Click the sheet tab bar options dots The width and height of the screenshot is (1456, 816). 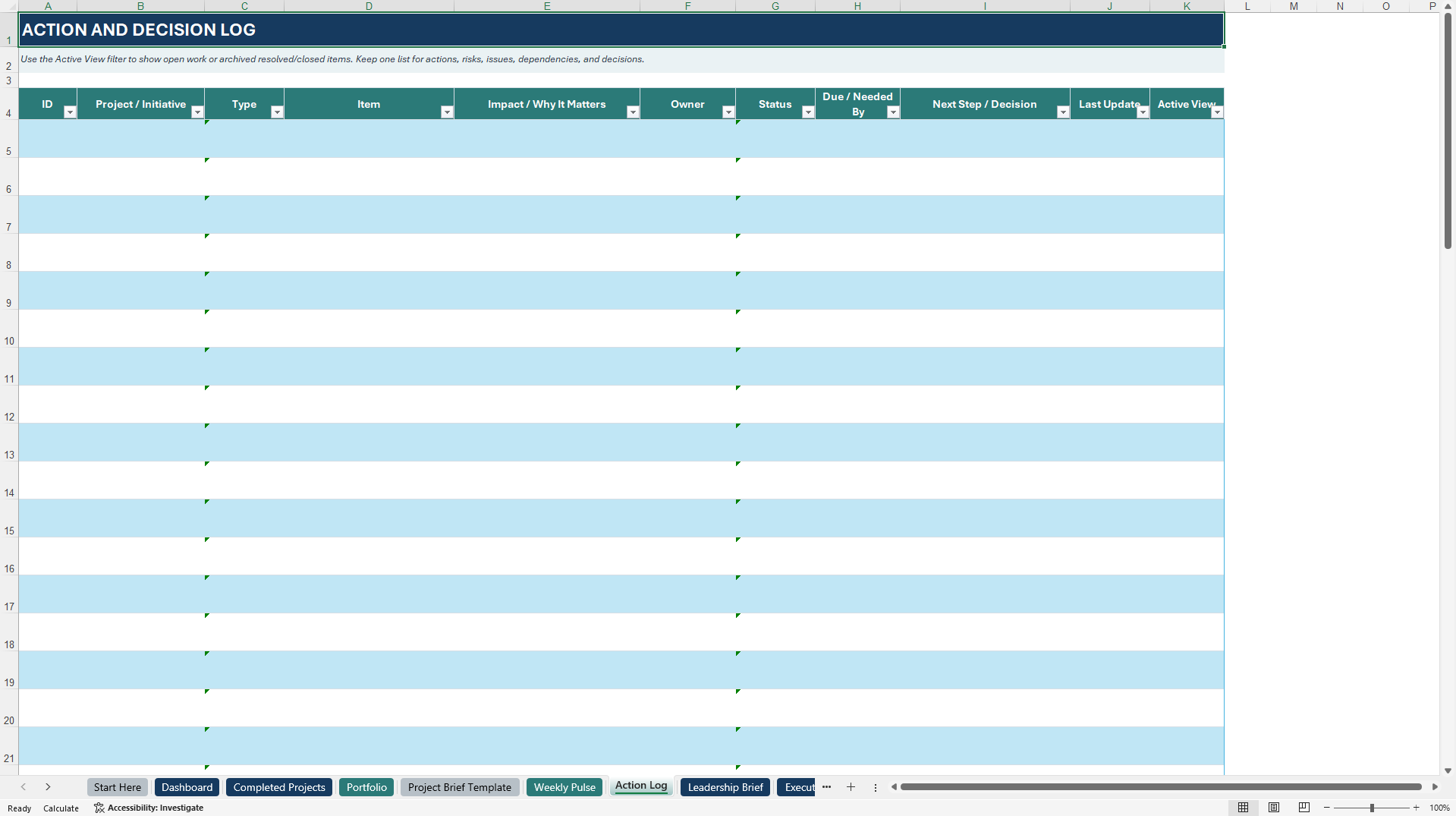point(875,787)
